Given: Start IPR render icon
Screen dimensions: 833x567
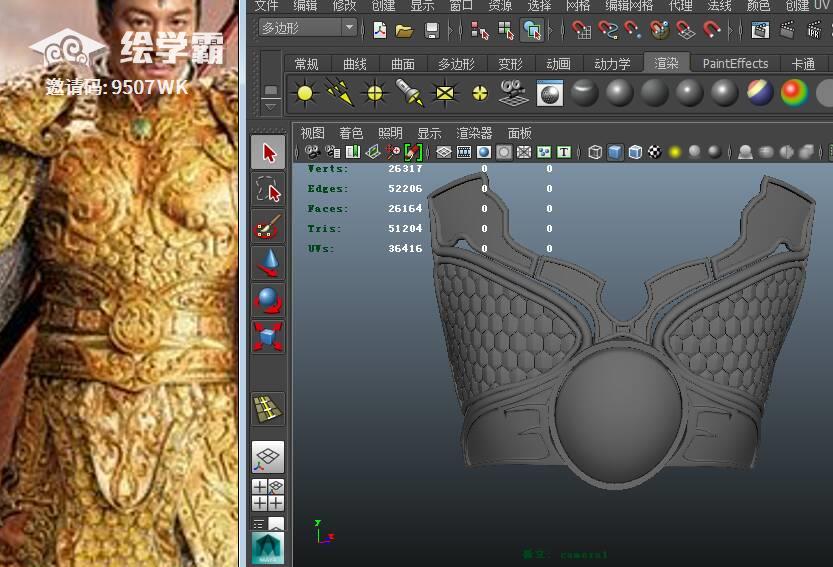Looking at the screenshot, I should tap(814, 30).
